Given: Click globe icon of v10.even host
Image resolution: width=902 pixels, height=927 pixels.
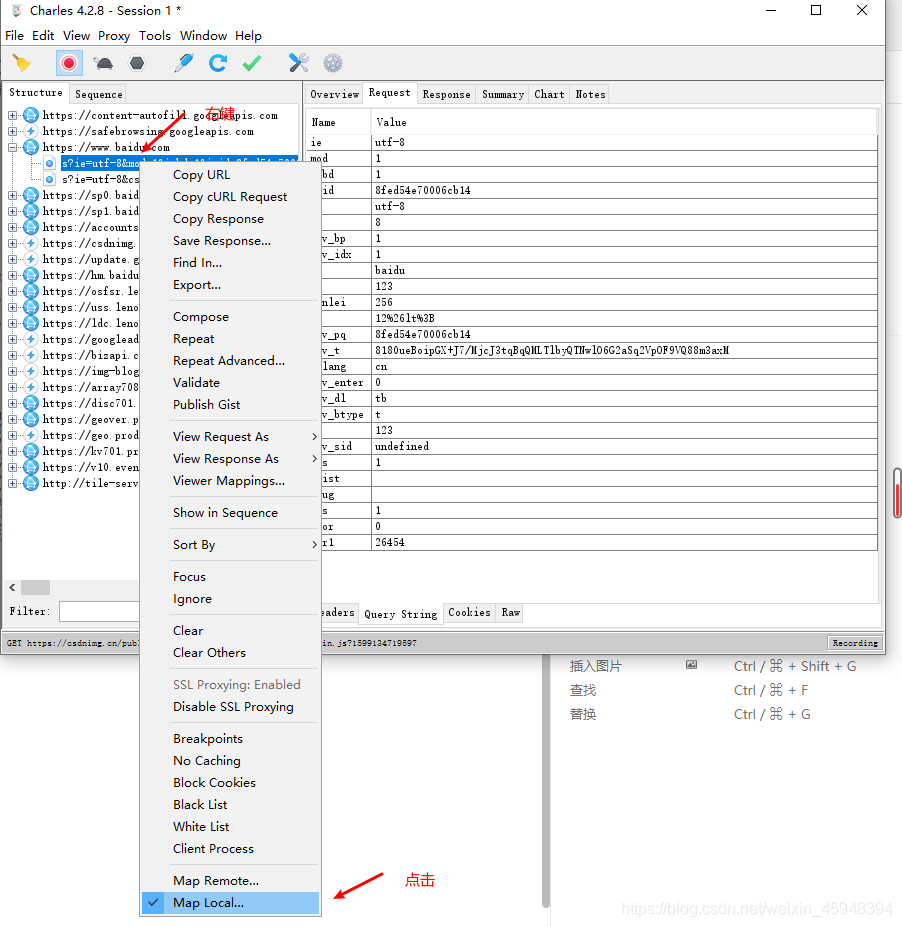Looking at the screenshot, I should tap(31, 467).
